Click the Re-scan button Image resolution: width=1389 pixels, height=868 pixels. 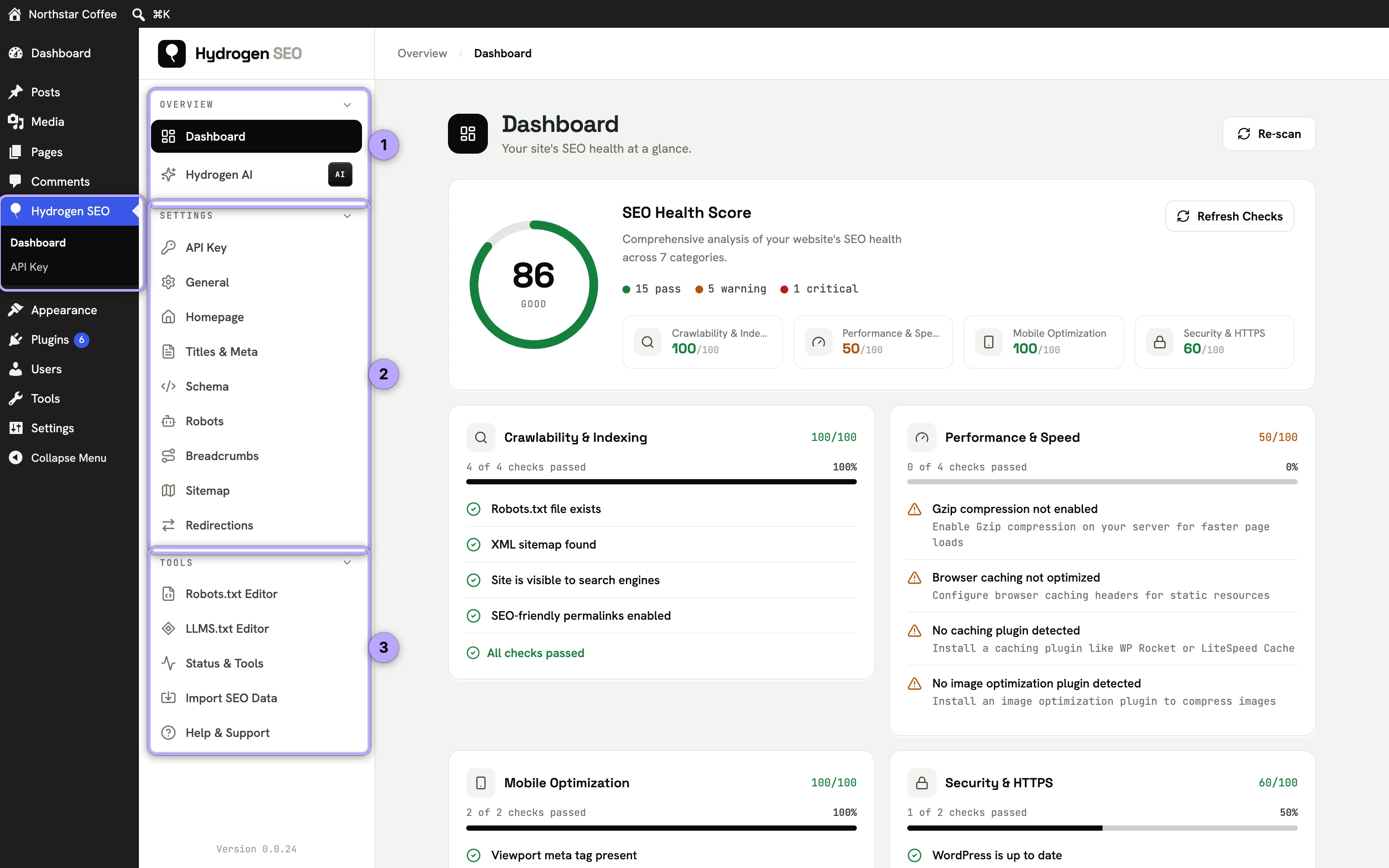coord(1269,134)
